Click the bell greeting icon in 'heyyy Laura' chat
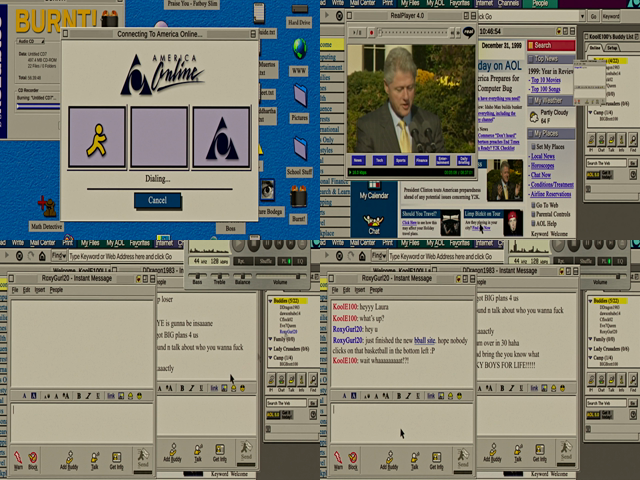This screenshot has width=640, height=480. tap(451, 396)
